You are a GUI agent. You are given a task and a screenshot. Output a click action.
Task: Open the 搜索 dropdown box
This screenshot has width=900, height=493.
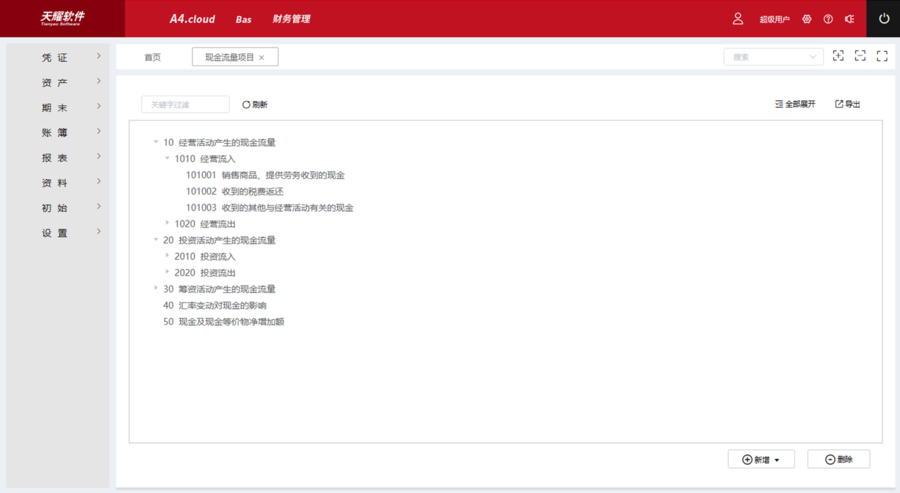pyautogui.click(x=773, y=57)
